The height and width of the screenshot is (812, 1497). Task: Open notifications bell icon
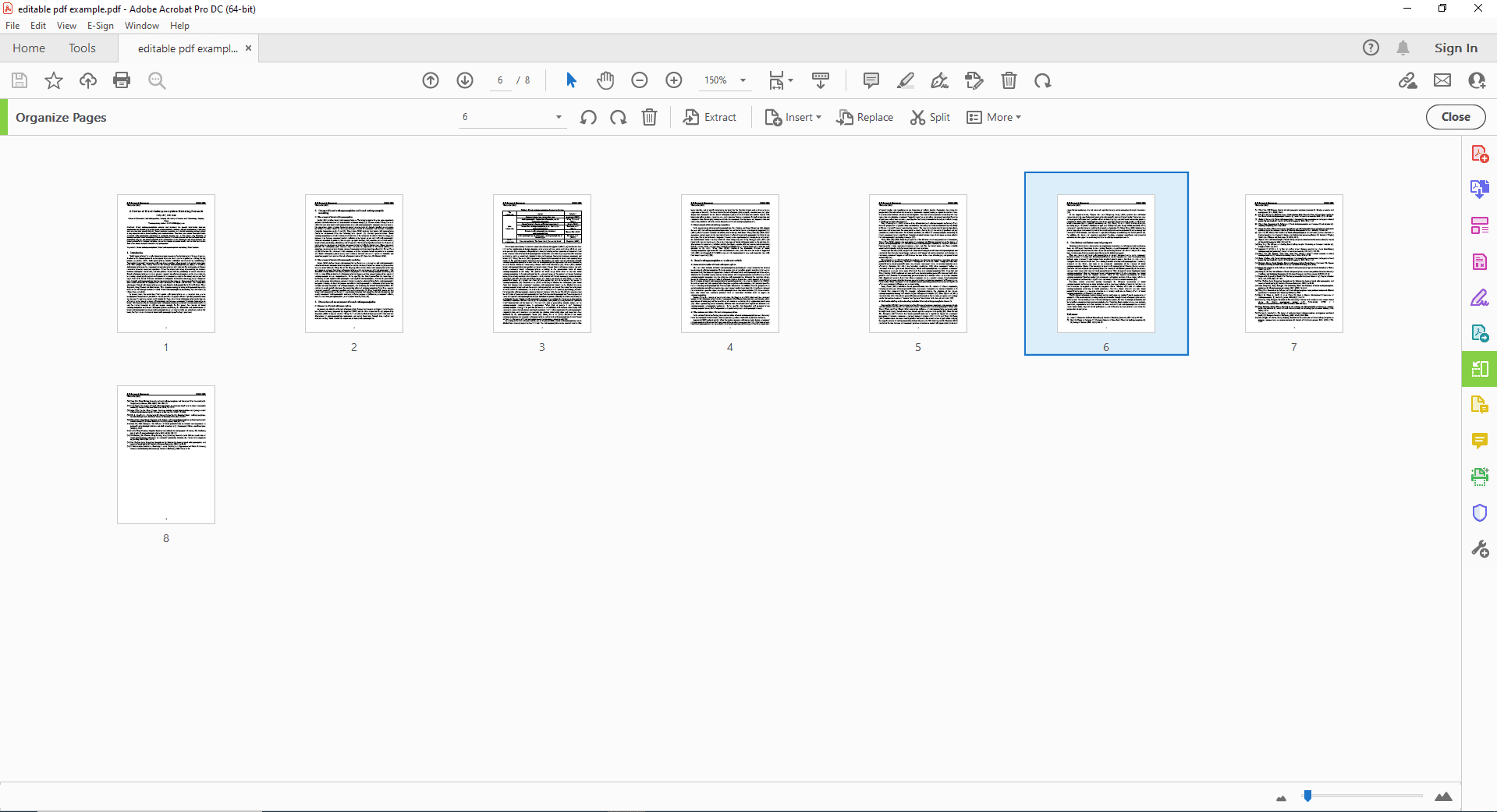coord(1403,48)
